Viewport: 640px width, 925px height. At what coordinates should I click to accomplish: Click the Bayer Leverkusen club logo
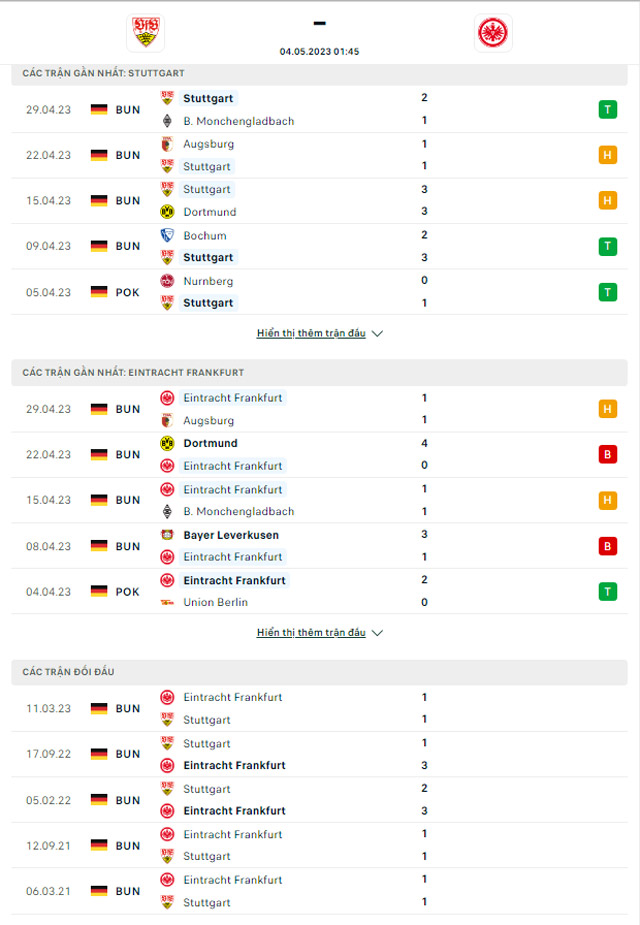click(167, 535)
